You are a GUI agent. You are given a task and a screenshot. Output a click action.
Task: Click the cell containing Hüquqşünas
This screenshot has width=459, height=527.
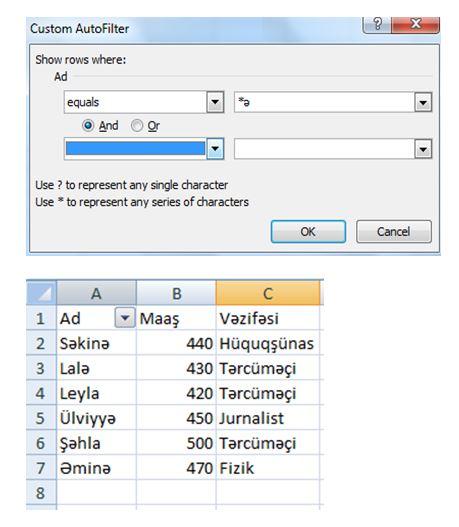(x=268, y=343)
